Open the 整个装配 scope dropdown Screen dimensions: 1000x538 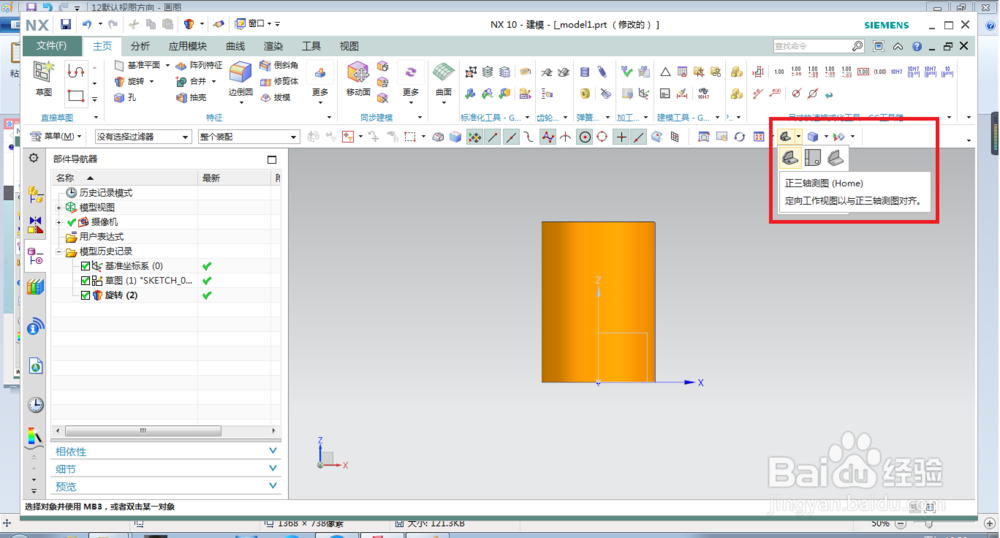point(248,136)
